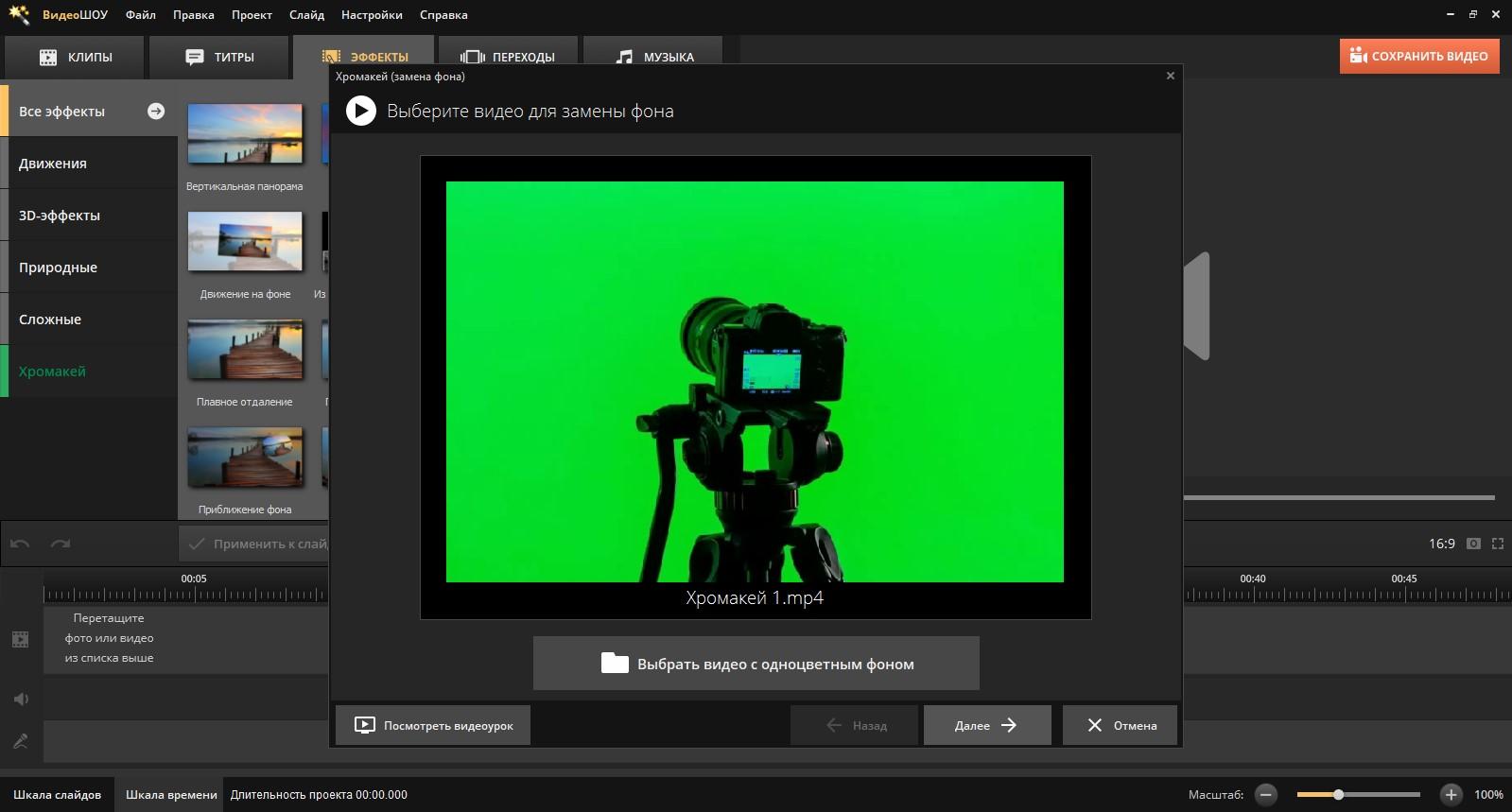Zoom out the timeline with minus button
Screen dimensions: 1512x812
coord(1266,794)
